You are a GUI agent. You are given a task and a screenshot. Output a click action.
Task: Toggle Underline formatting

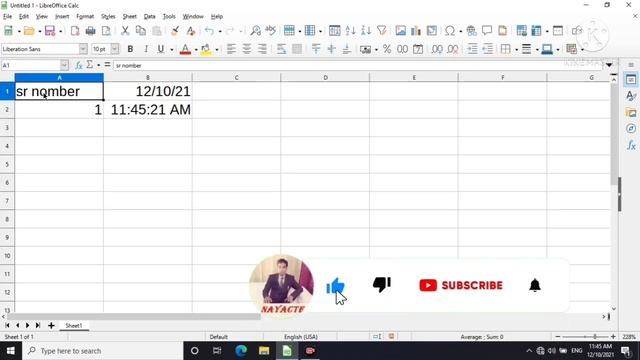click(161, 49)
